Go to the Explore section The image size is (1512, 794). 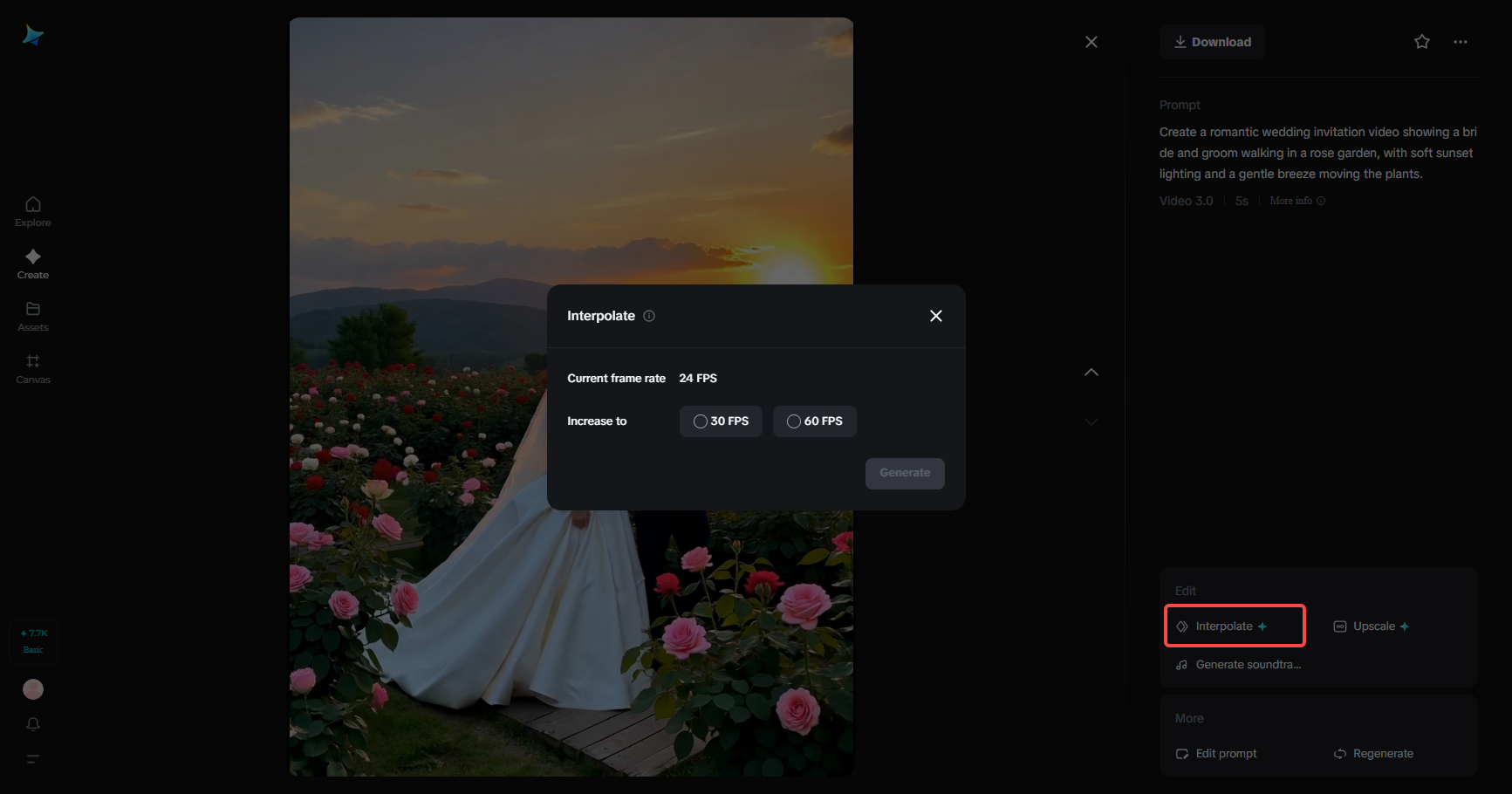pos(32,209)
